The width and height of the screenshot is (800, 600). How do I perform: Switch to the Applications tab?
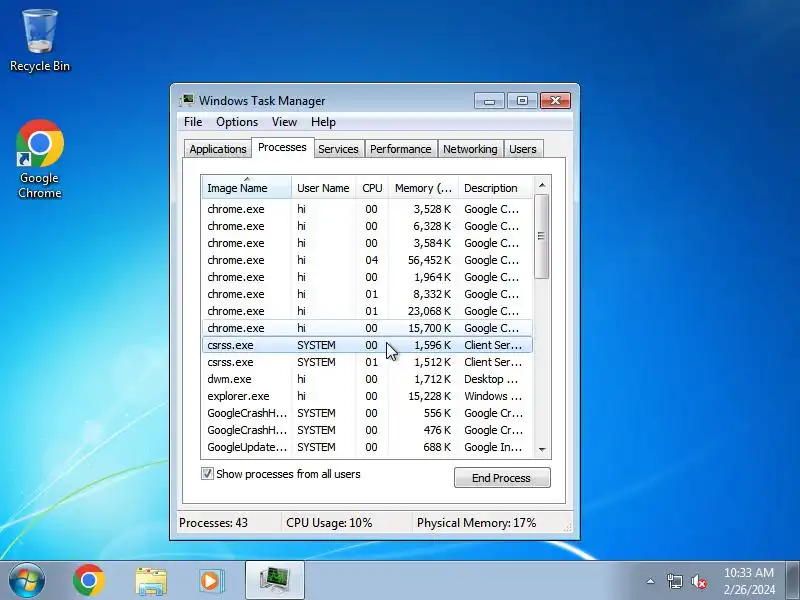pos(218,149)
